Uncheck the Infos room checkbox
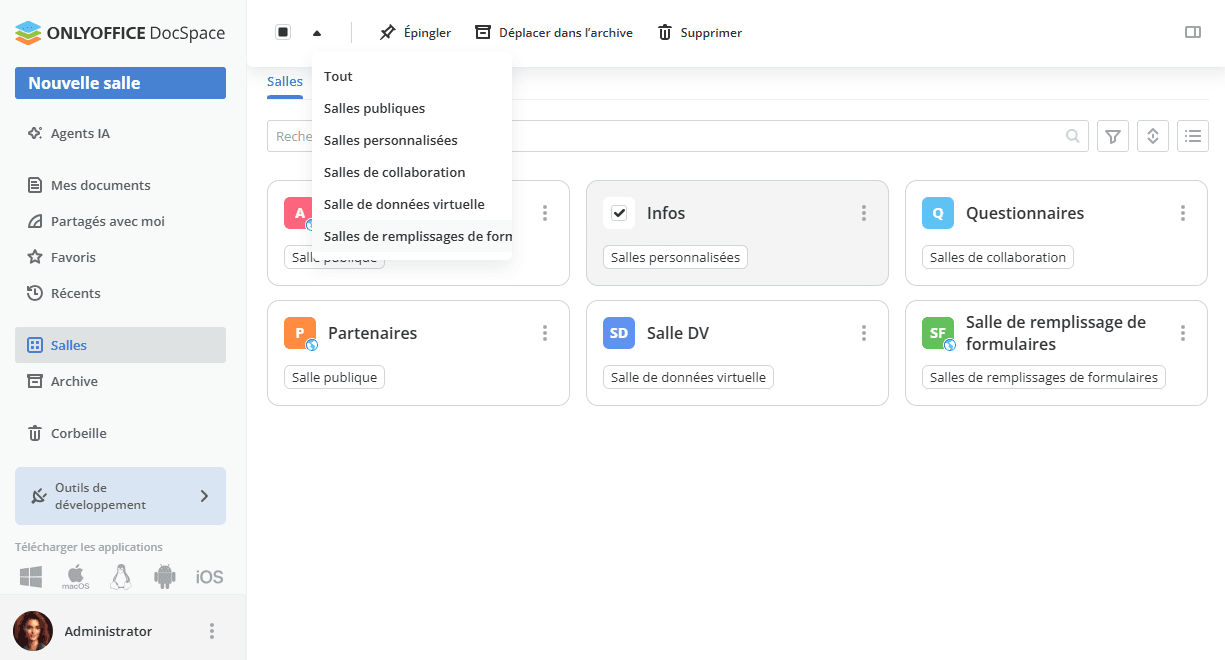 click(x=619, y=213)
